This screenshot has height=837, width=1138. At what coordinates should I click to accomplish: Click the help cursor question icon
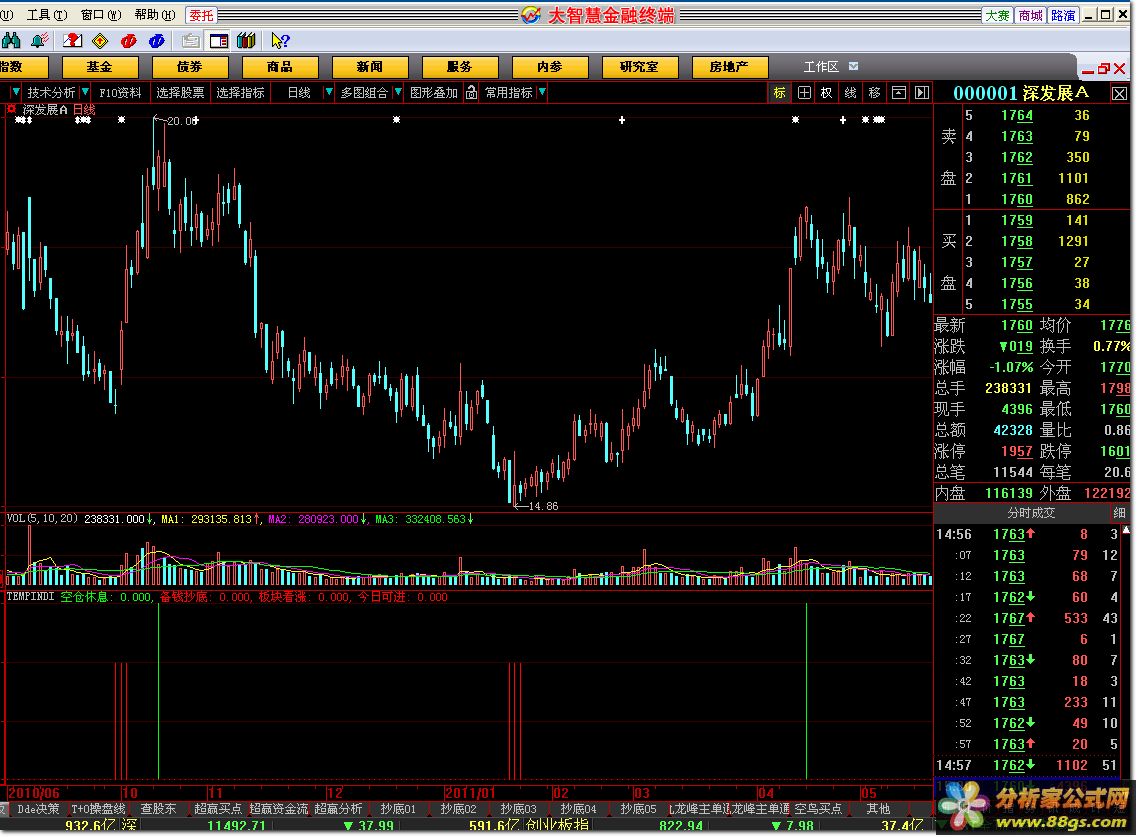click(x=280, y=41)
